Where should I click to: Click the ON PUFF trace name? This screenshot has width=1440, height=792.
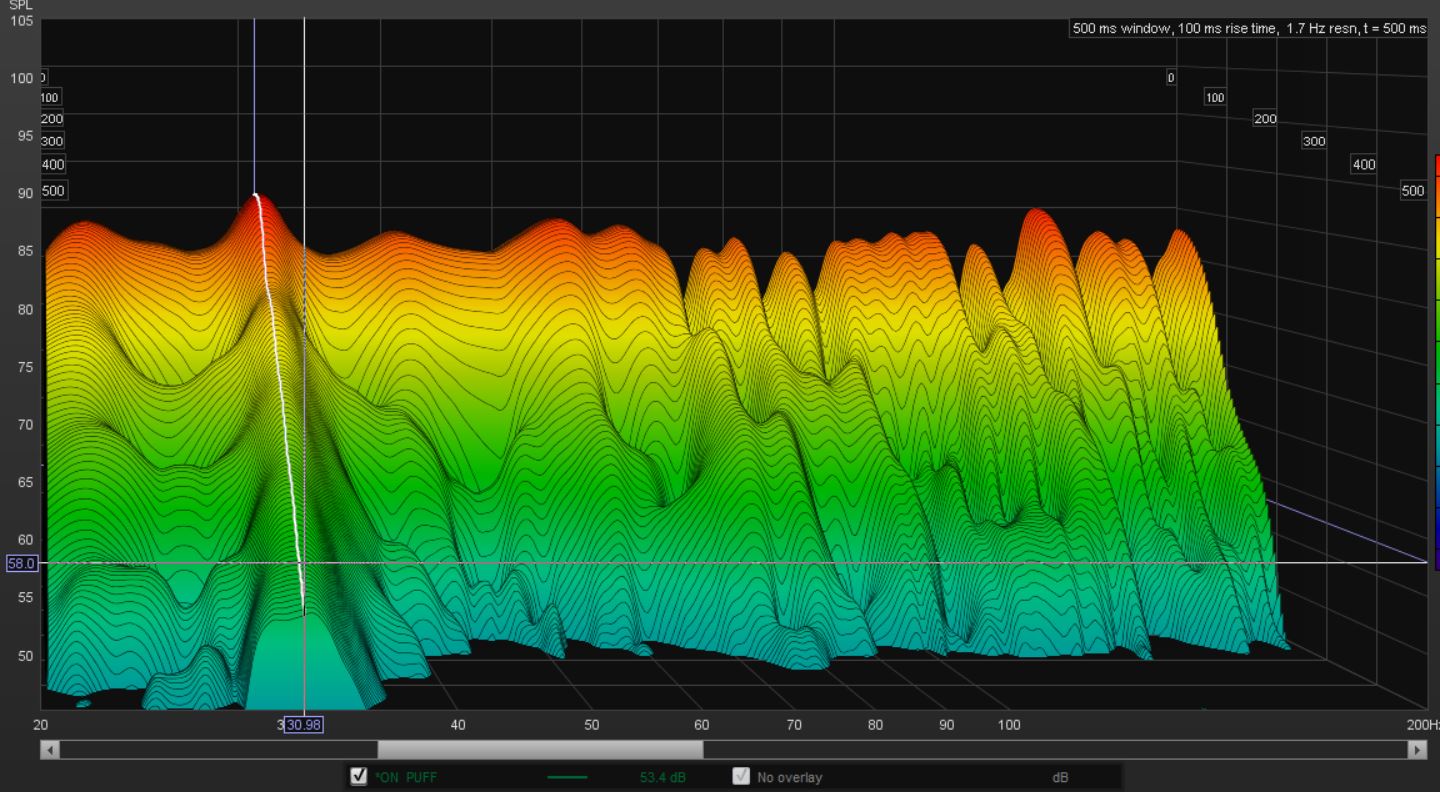tap(406, 777)
